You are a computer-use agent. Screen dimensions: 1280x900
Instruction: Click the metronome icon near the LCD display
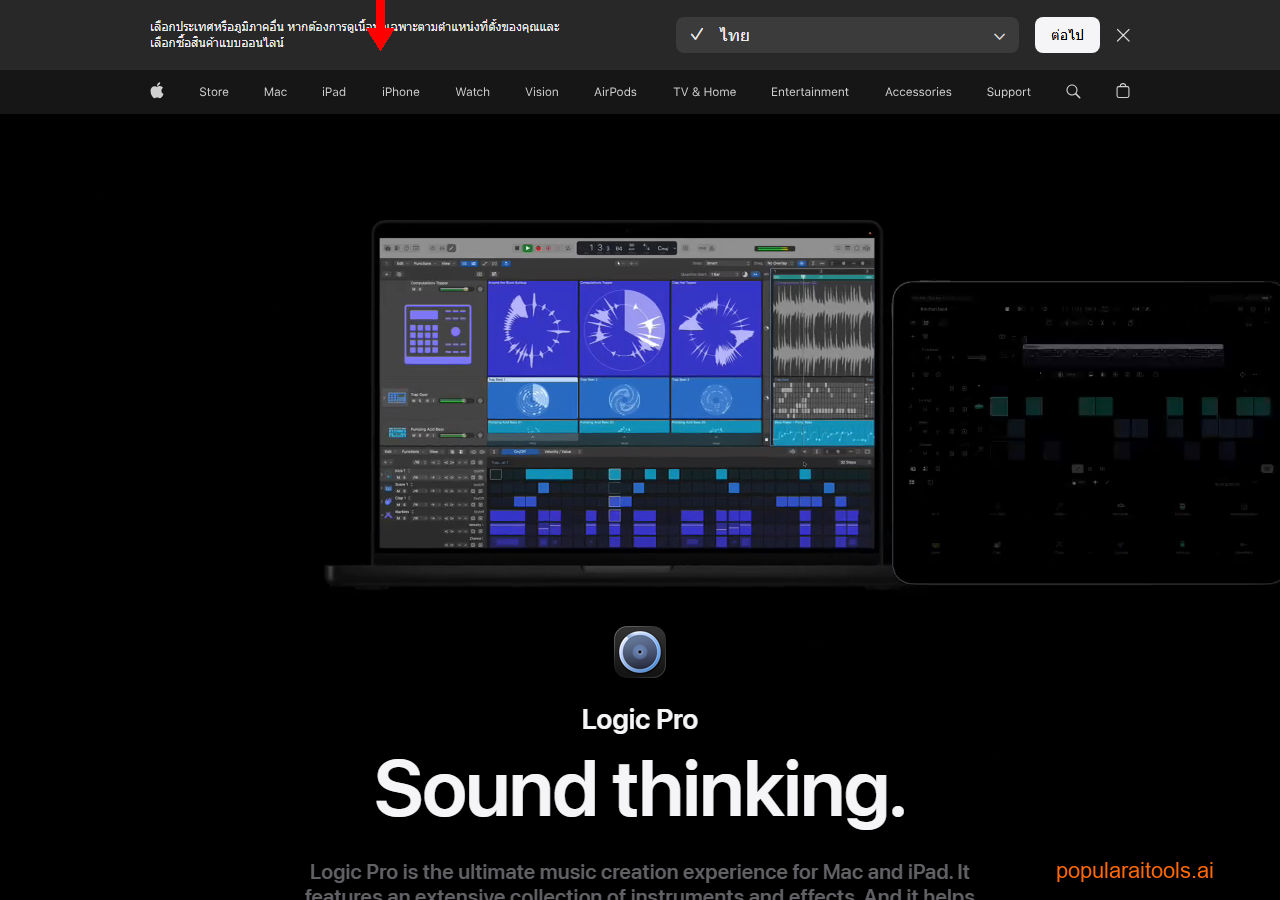(711, 247)
